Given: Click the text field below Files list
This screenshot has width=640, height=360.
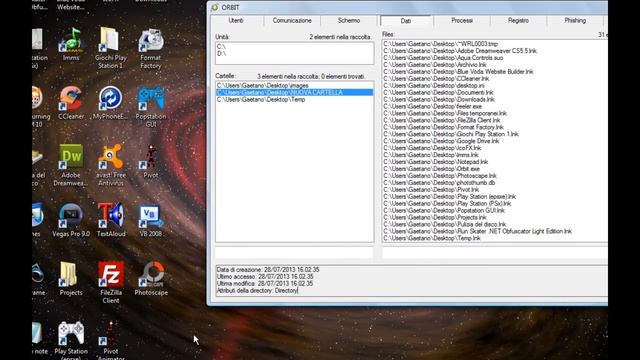Looking at the screenshot, I should point(495,253).
